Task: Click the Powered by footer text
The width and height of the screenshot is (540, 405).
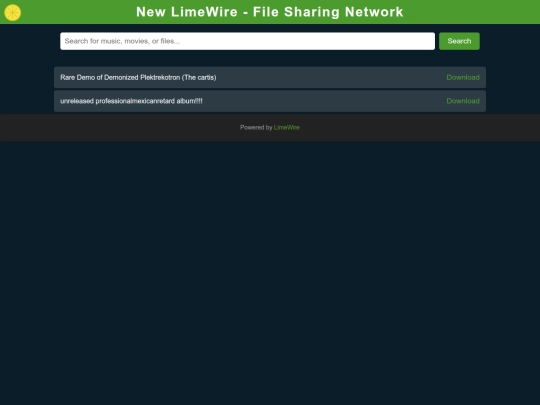Action: coord(256,127)
